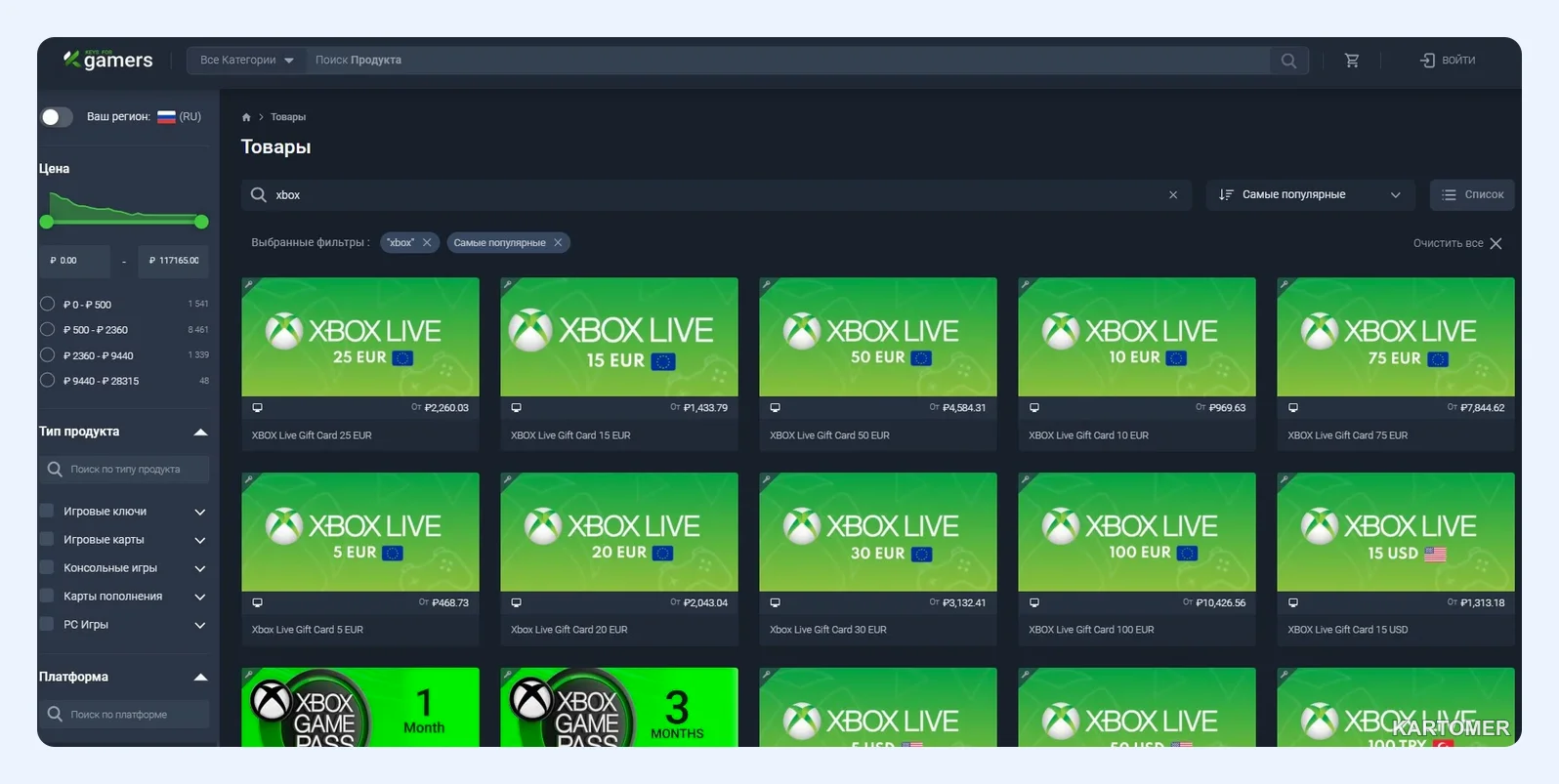Click the magnifier in product type search
This screenshot has height=784, width=1559.
click(x=55, y=470)
